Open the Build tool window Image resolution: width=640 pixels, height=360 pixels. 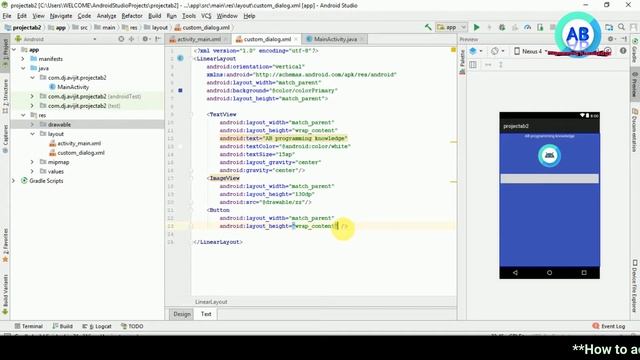(62, 326)
